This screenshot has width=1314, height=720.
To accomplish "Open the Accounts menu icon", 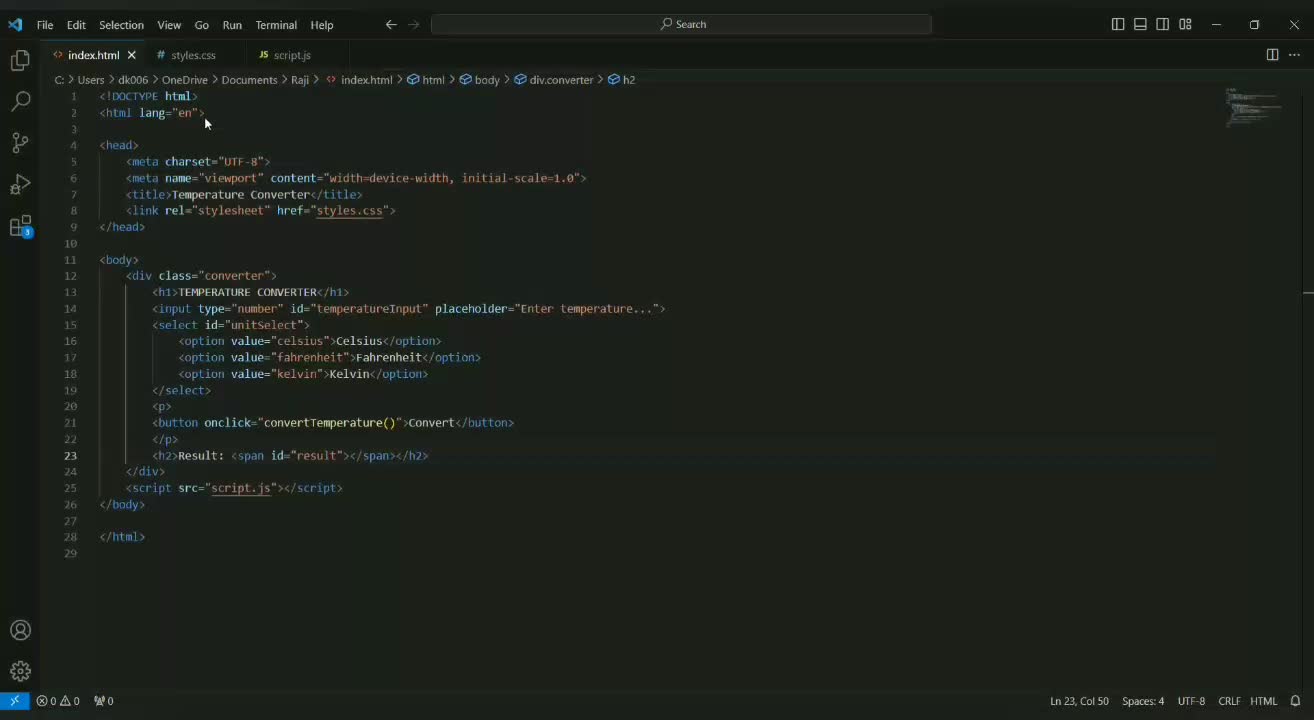I will click(20, 630).
